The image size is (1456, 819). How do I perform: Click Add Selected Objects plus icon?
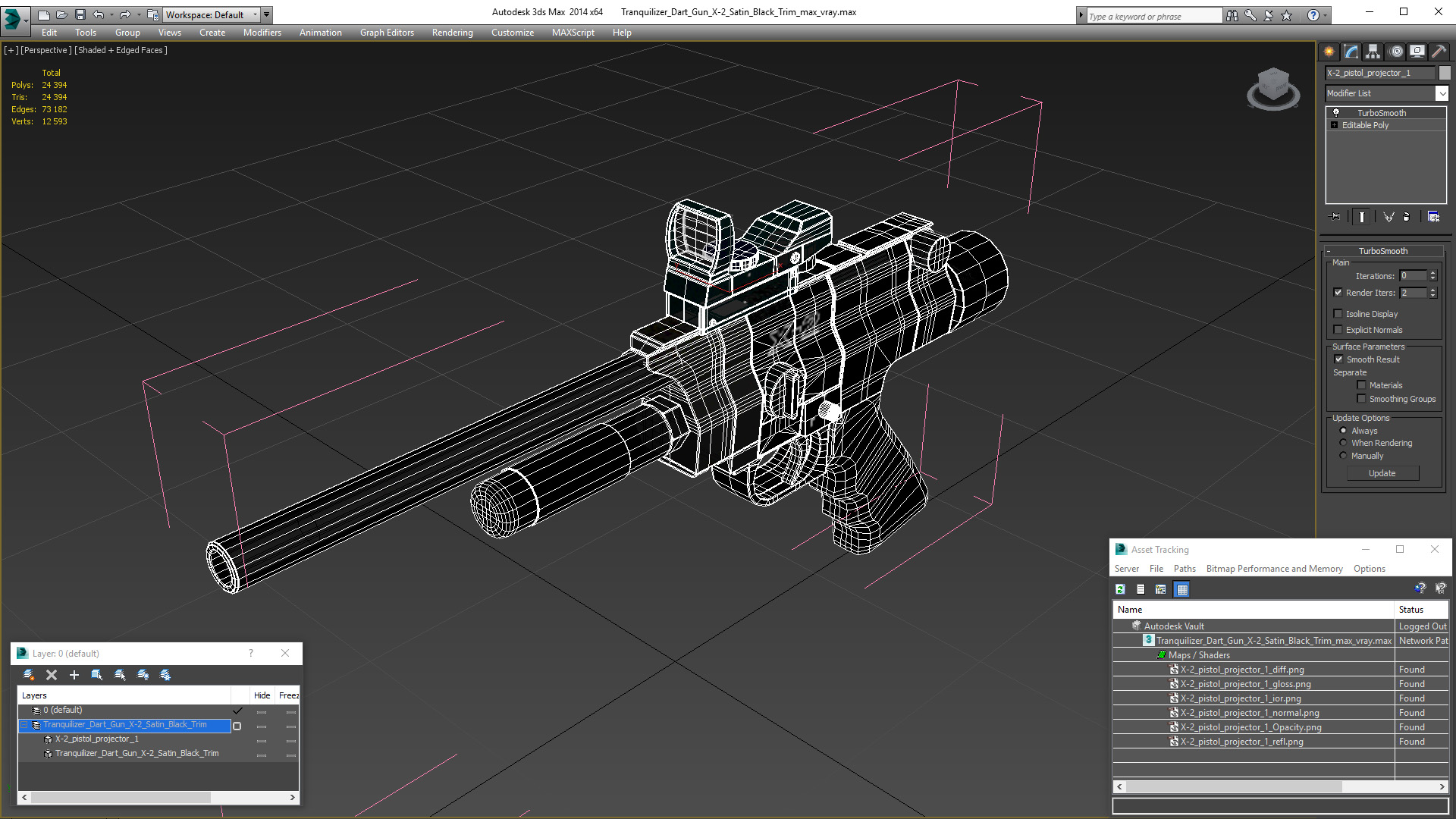click(x=74, y=675)
